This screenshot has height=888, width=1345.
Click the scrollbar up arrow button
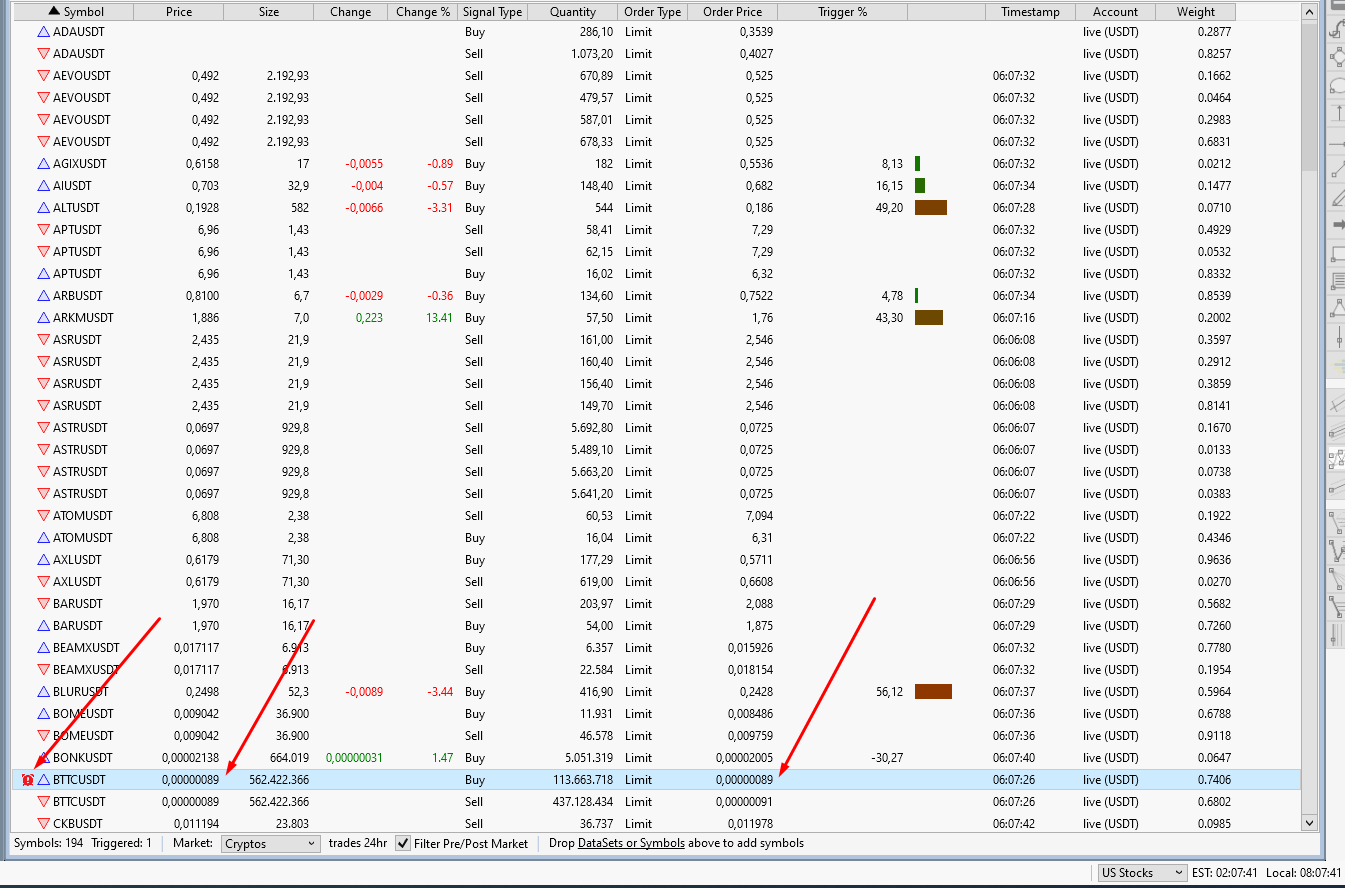[1310, 11]
